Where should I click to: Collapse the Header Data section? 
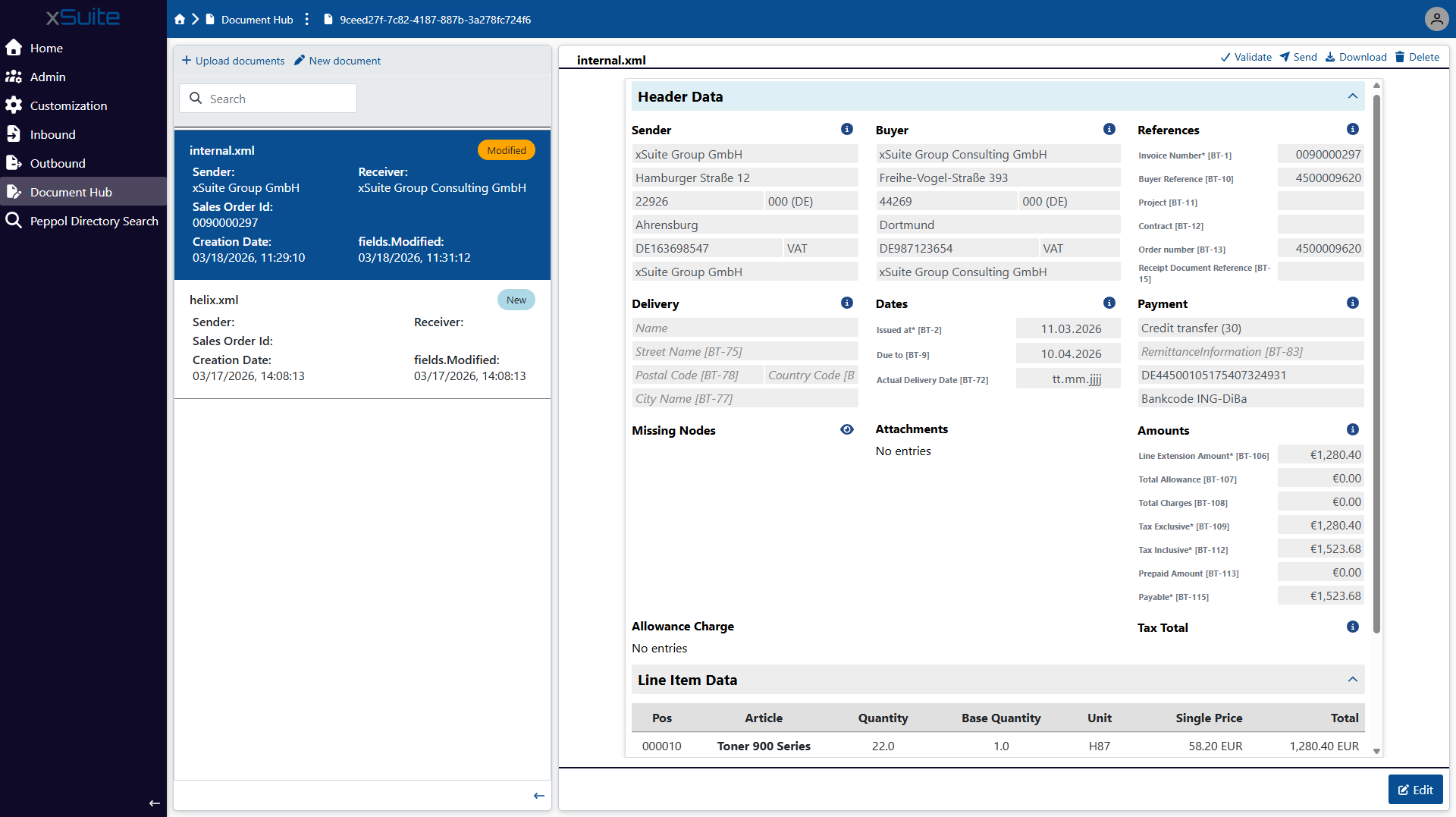click(x=1353, y=96)
